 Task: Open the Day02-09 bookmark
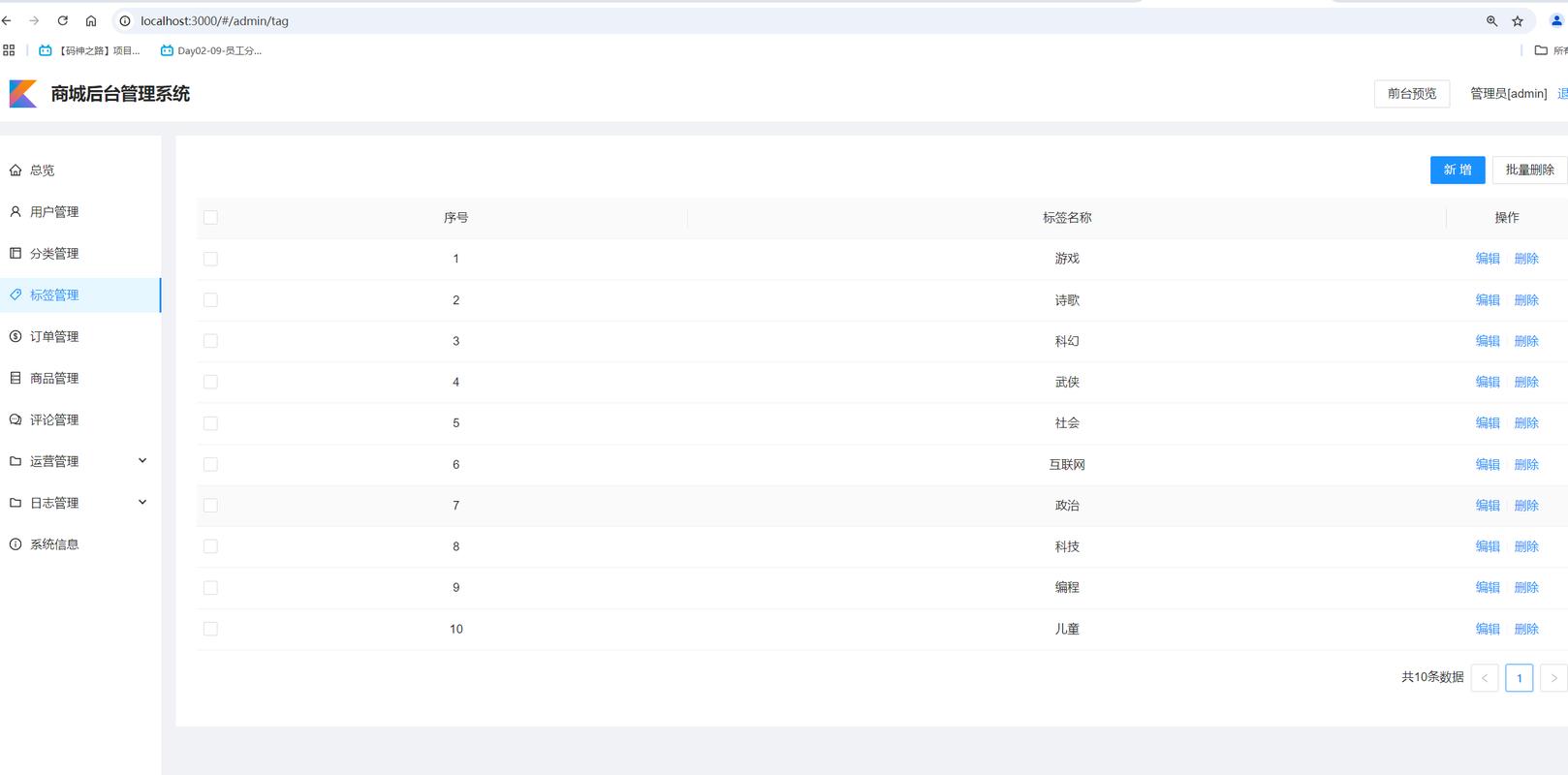[x=211, y=50]
